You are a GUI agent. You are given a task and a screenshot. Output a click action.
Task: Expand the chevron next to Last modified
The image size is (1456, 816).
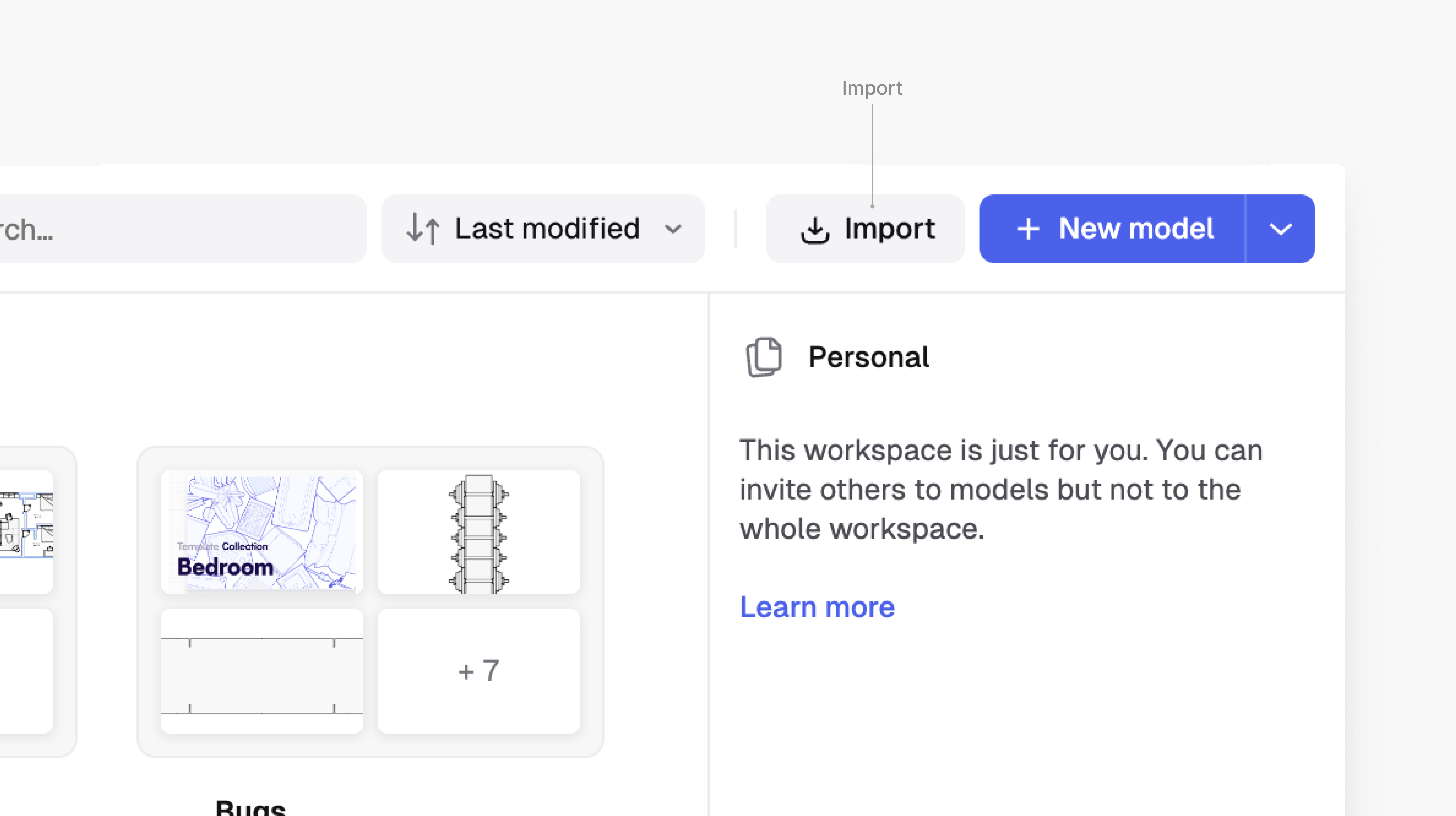[673, 229]
